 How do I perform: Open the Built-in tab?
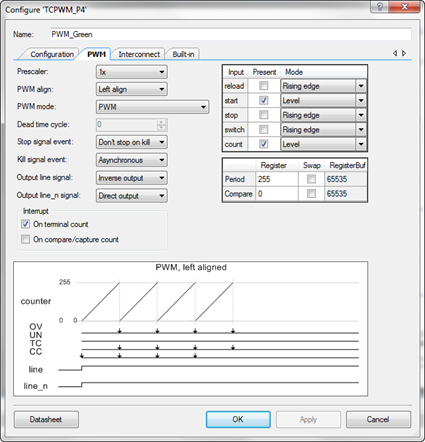(183, 54)
